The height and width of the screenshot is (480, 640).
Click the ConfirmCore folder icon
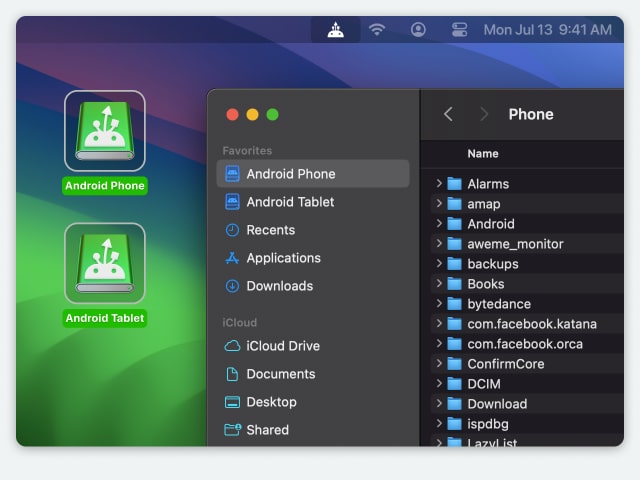click(x=454, y=364)
